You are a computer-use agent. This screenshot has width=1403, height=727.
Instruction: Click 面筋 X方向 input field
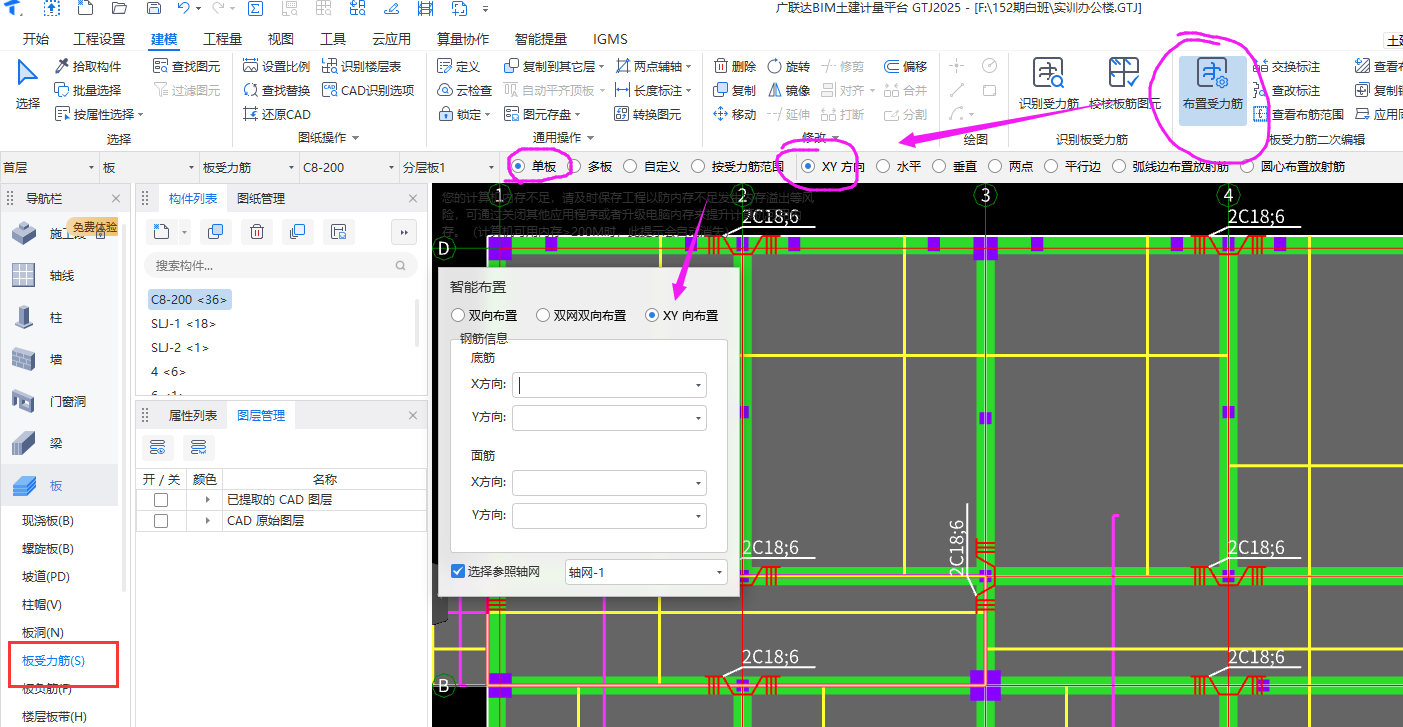coord(609,484)
